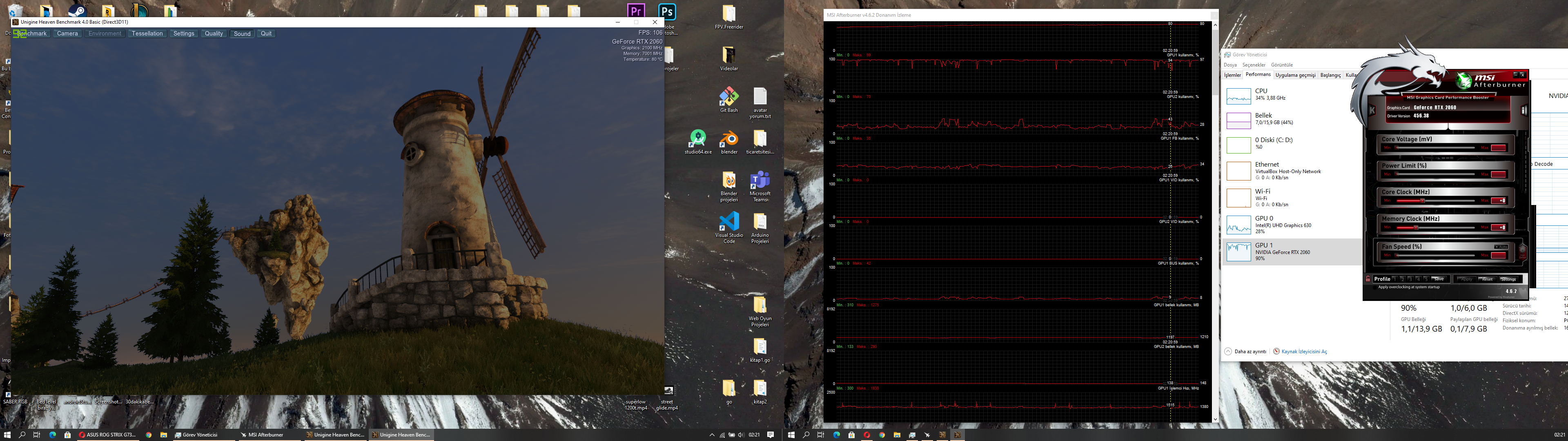
Task: Toggle the Fan Speed Auto button
Action: 1501,247
